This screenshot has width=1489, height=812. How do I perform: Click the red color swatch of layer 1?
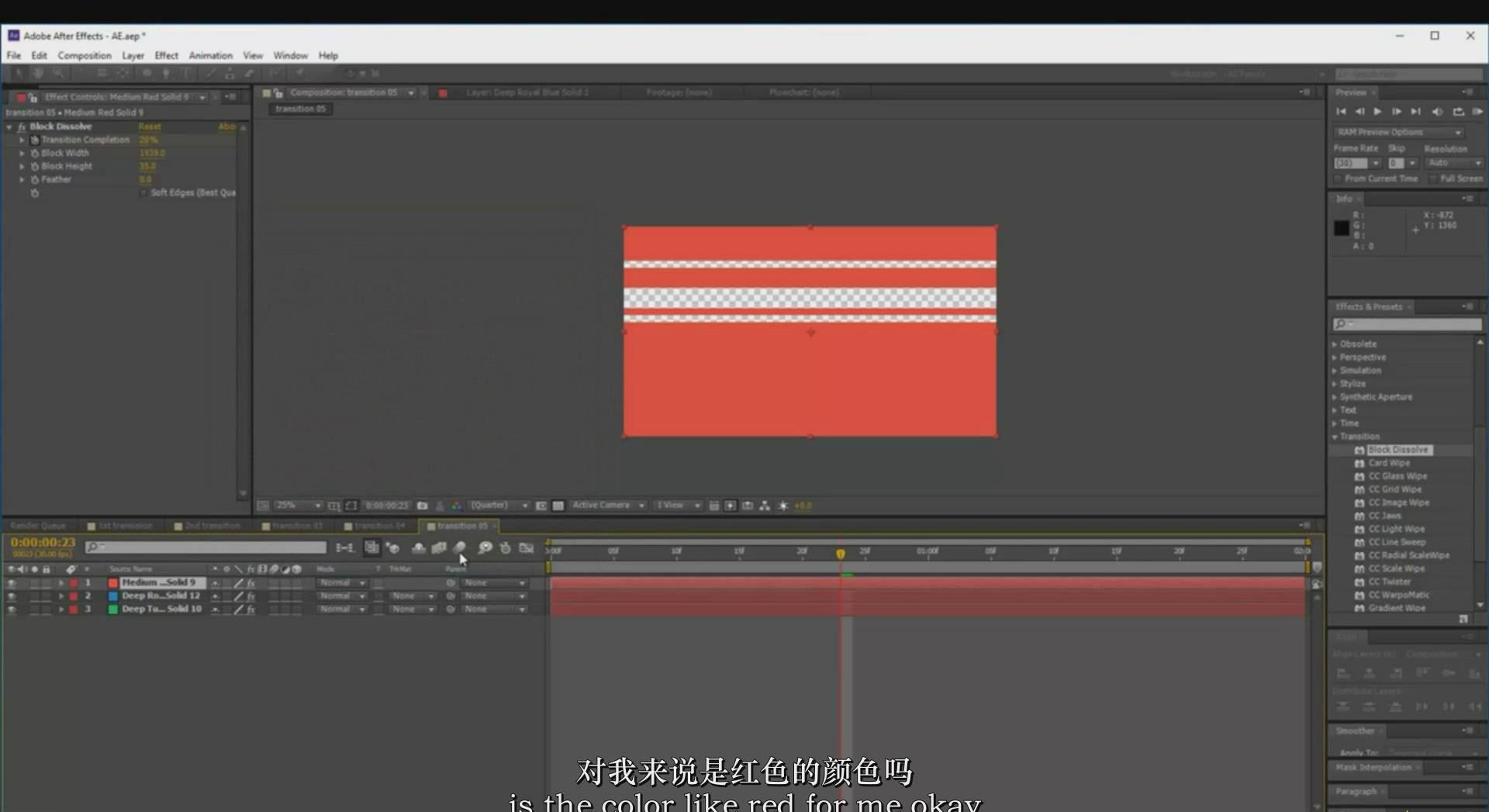pyautogui.click(x=113, y=583)
